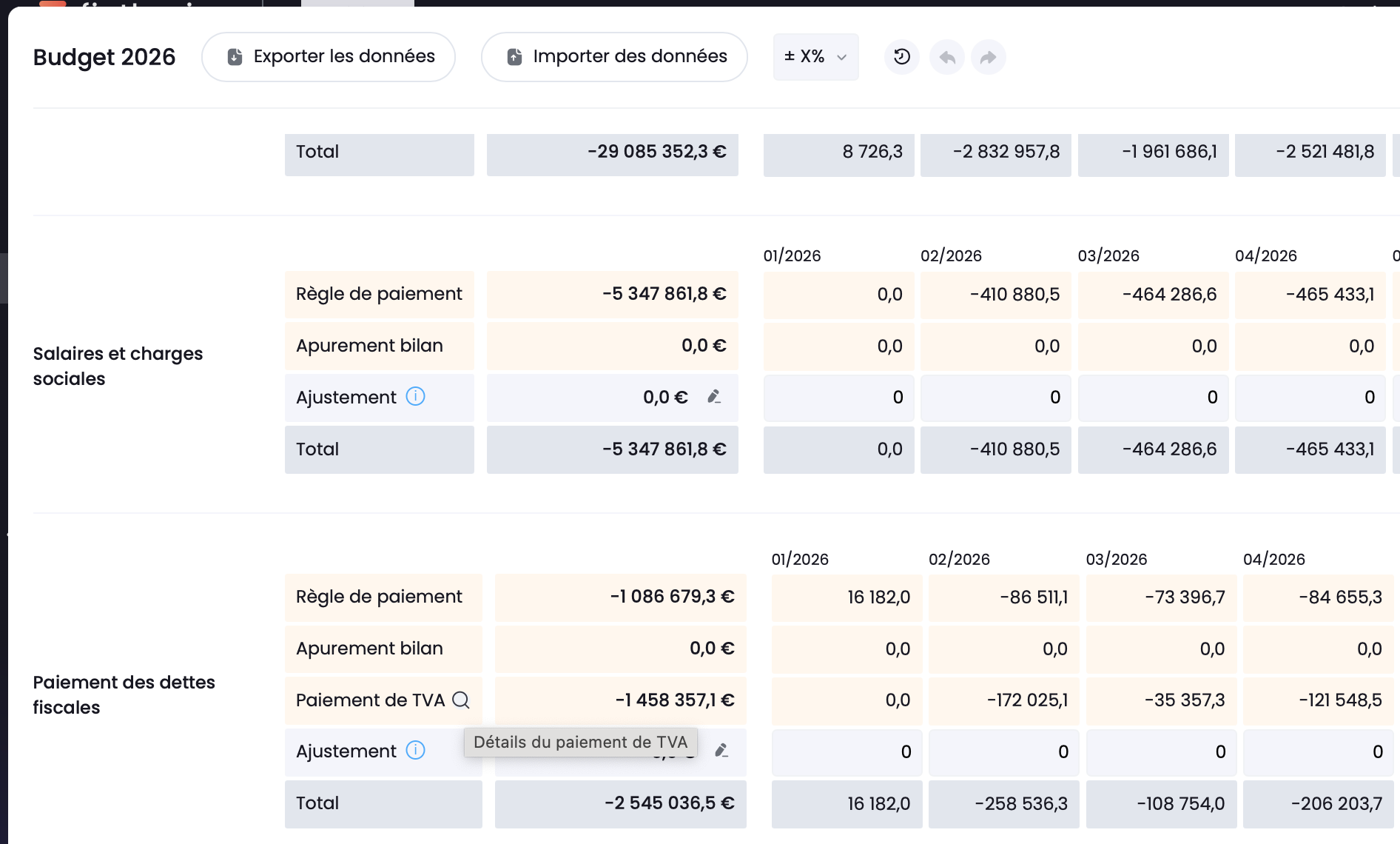This screenshot has height=844, width=1400.
Task: Click info icon beside Paiement des dettes fiscales Ajustement
Action: (x=416, y=751)
